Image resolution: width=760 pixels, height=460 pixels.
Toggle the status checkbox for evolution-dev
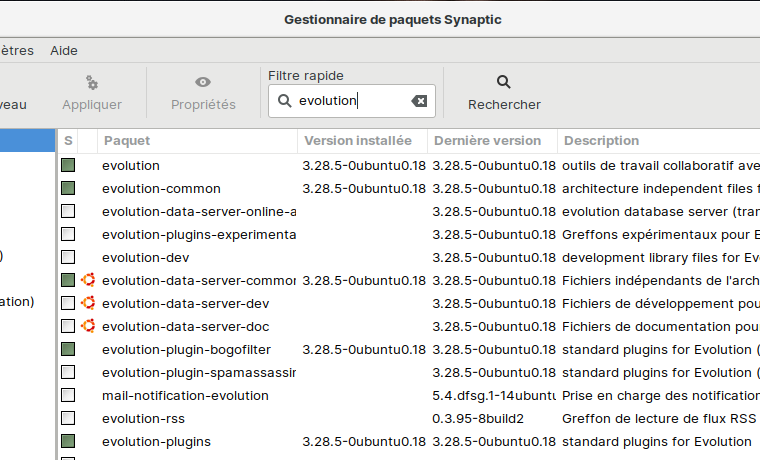pyautogui.click(x=68, y=257)
